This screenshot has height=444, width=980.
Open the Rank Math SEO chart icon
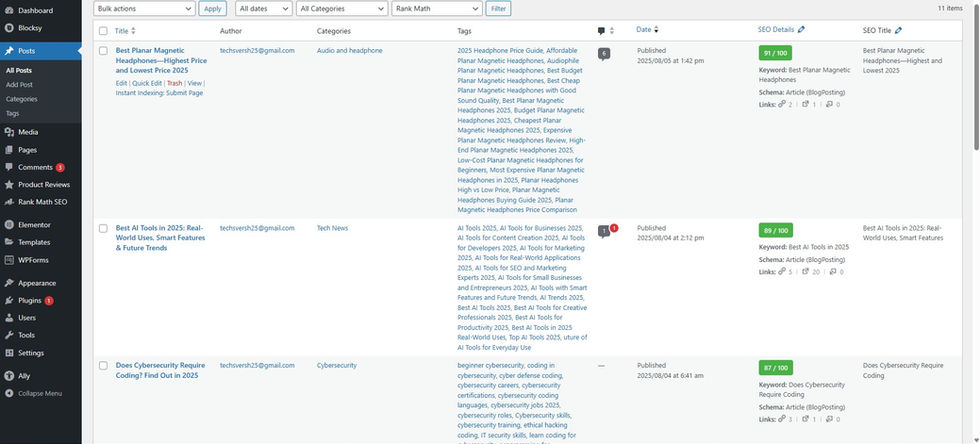point(9,203)
